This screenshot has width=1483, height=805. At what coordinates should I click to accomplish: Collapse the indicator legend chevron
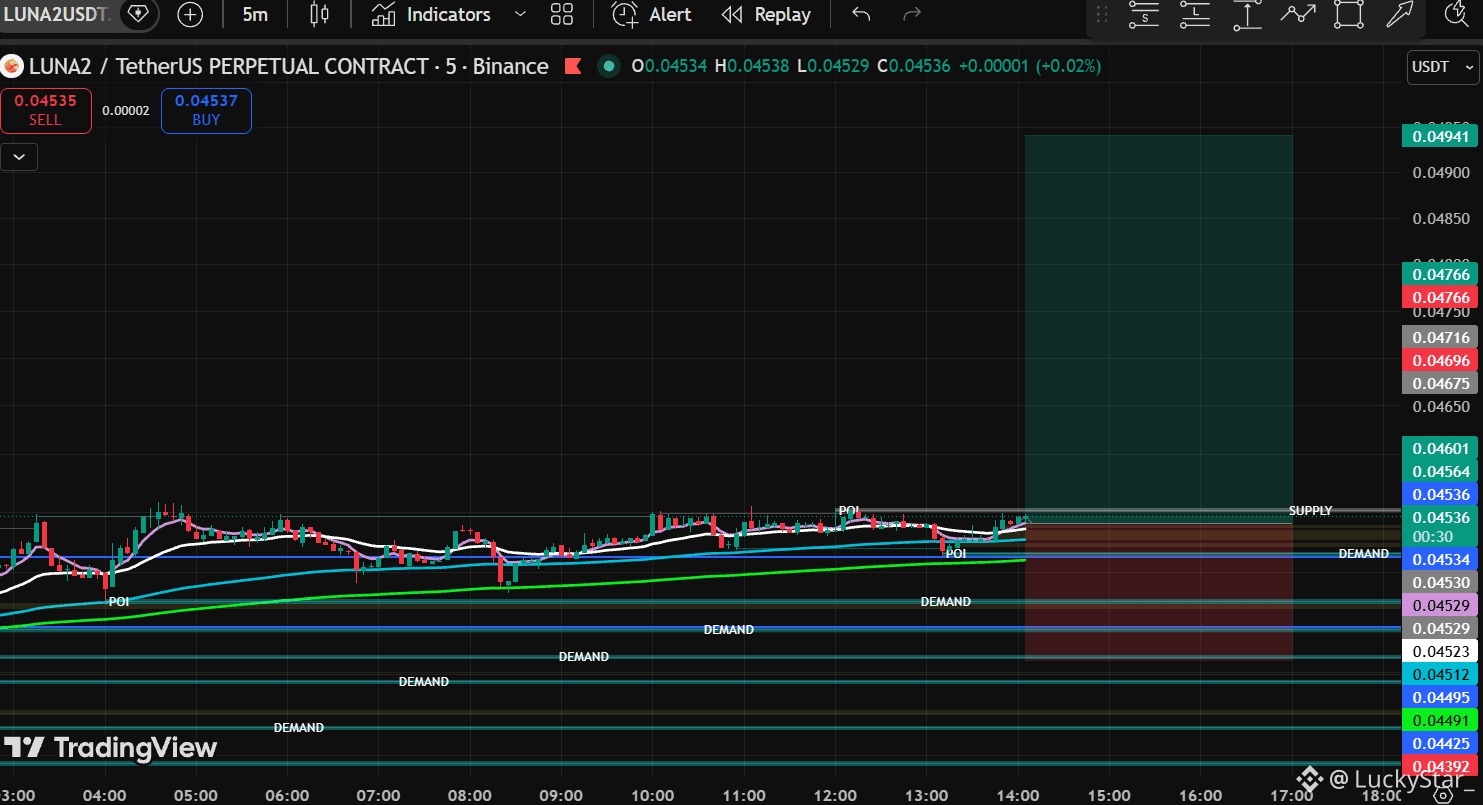[x=19, y=157]
